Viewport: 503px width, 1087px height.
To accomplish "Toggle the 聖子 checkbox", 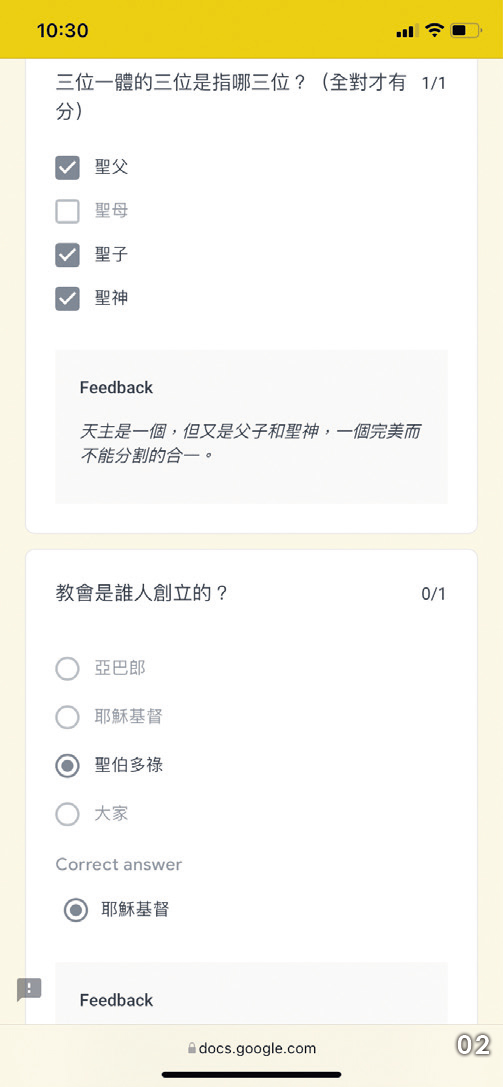I will coord(67,255).
